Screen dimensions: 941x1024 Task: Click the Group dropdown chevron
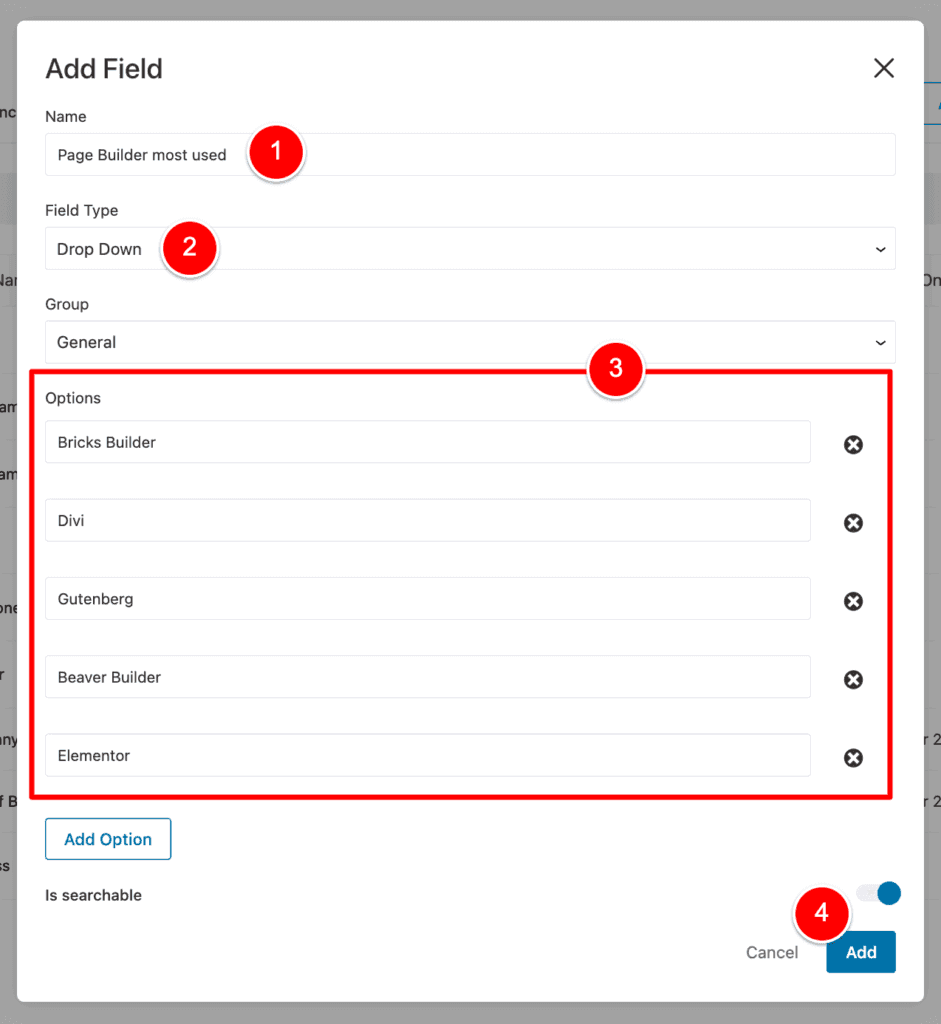pyautogui.click(x=879, y=342)
